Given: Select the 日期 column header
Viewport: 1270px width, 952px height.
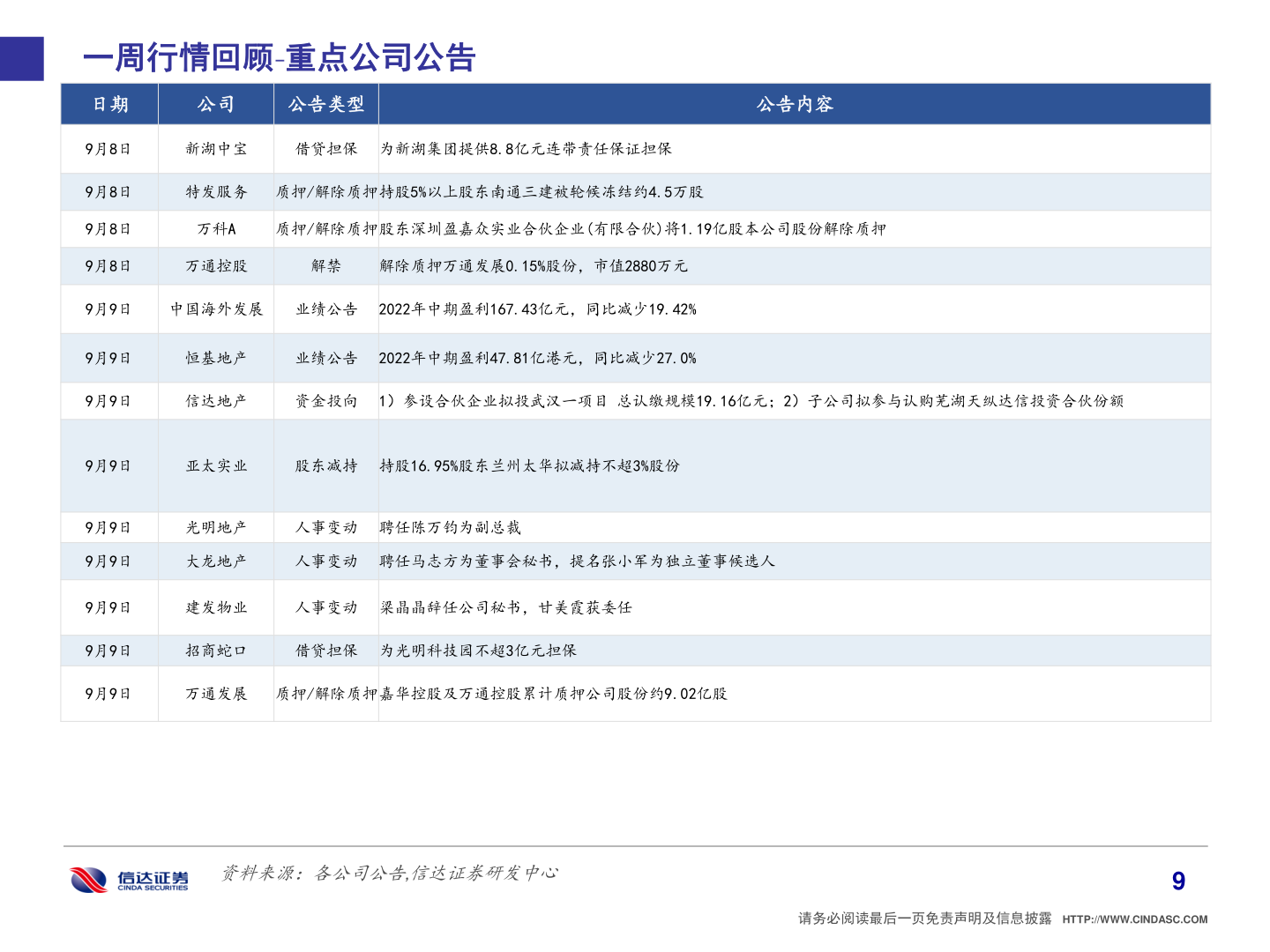Looking at the screenshot, I should [x=109, y=104].
